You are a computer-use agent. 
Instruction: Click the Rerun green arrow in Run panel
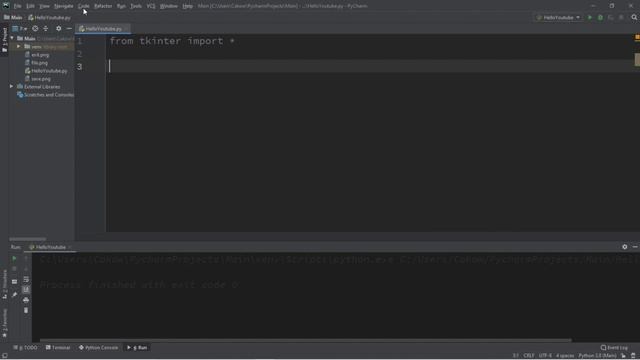14,258
